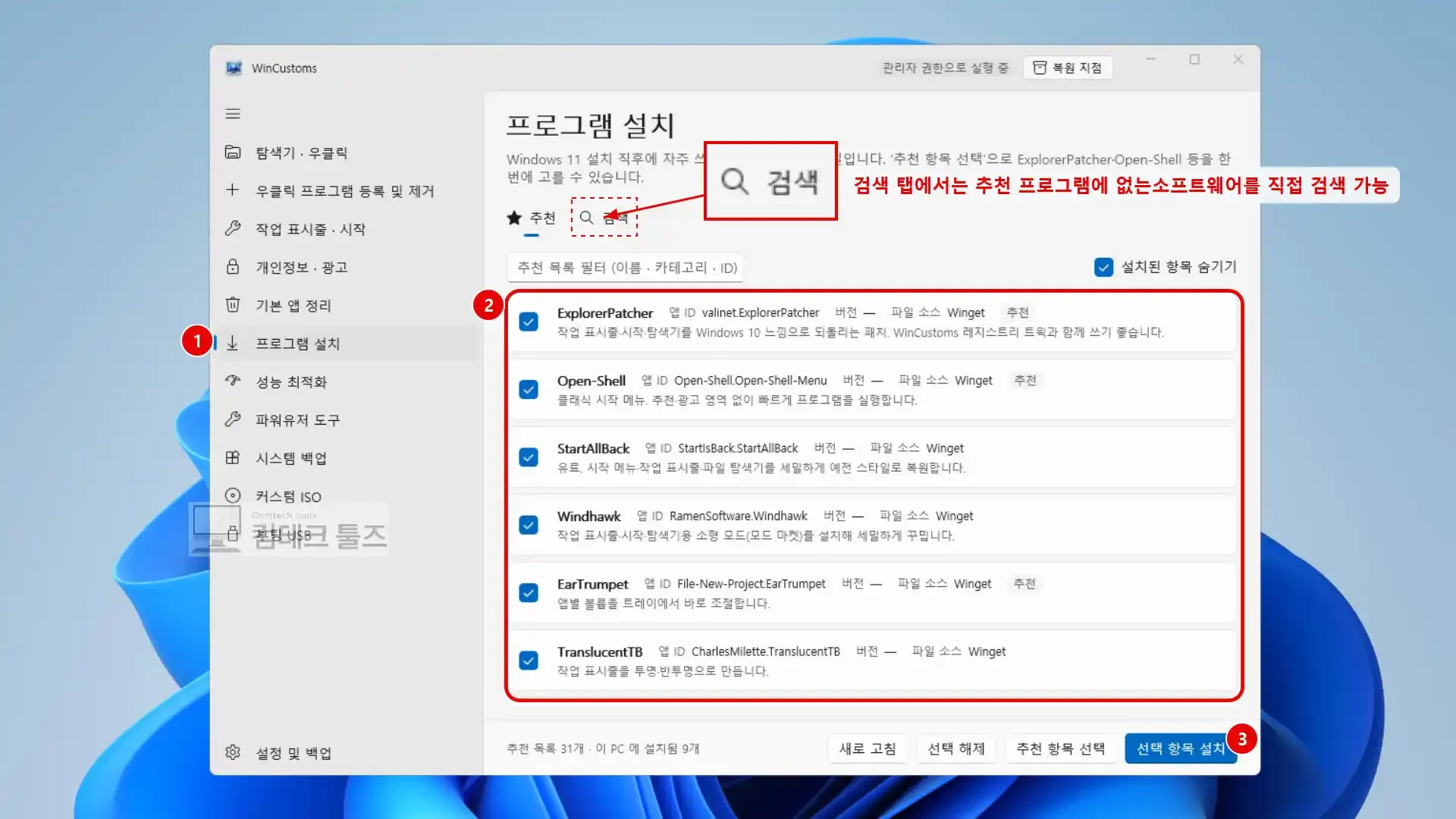Open 우클릭 프로그램 등록 및 제거 section
The height and width of the screenshot is (819, 1456).
click(347, 190)
